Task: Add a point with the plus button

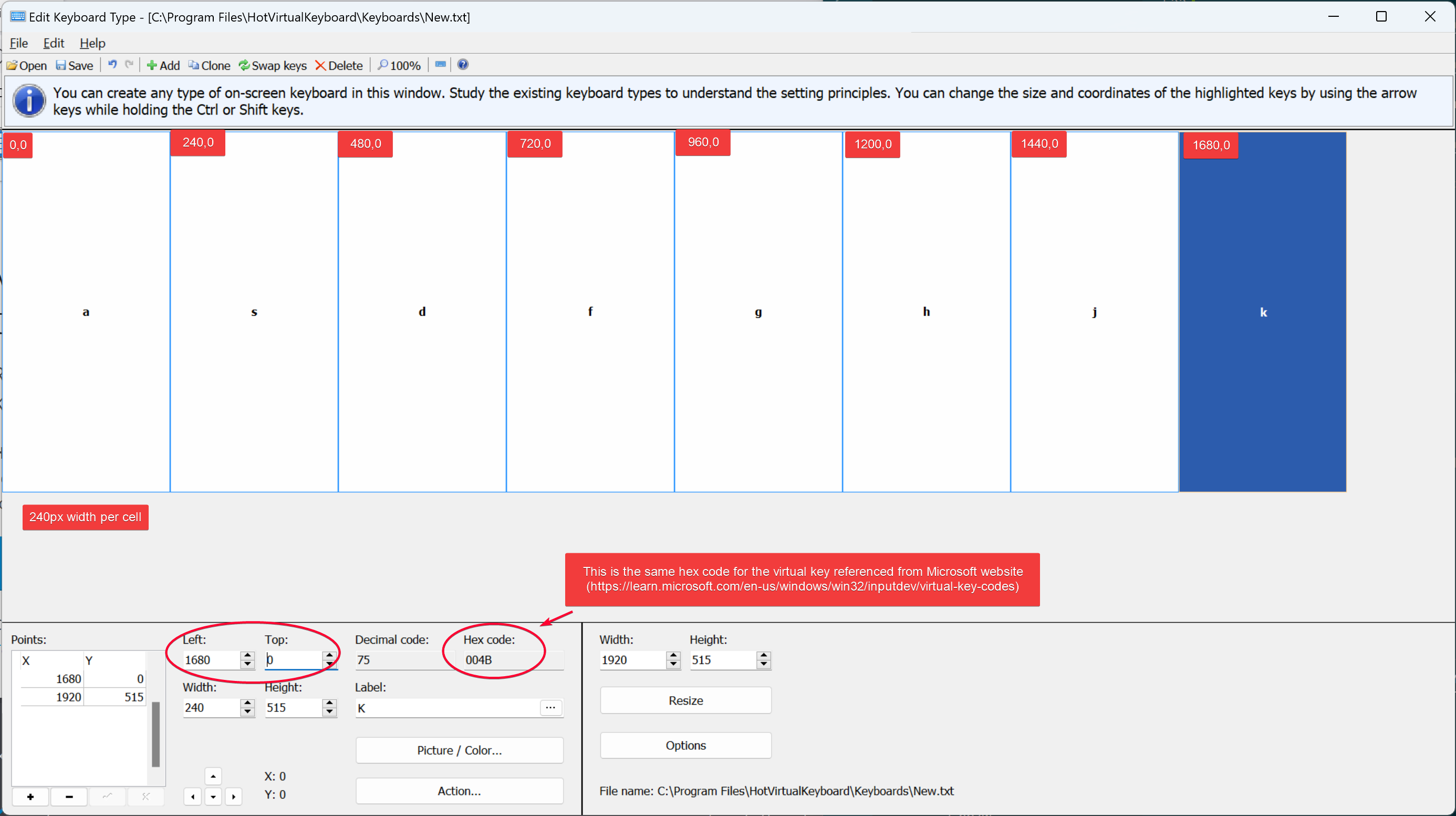Action: 30,796
